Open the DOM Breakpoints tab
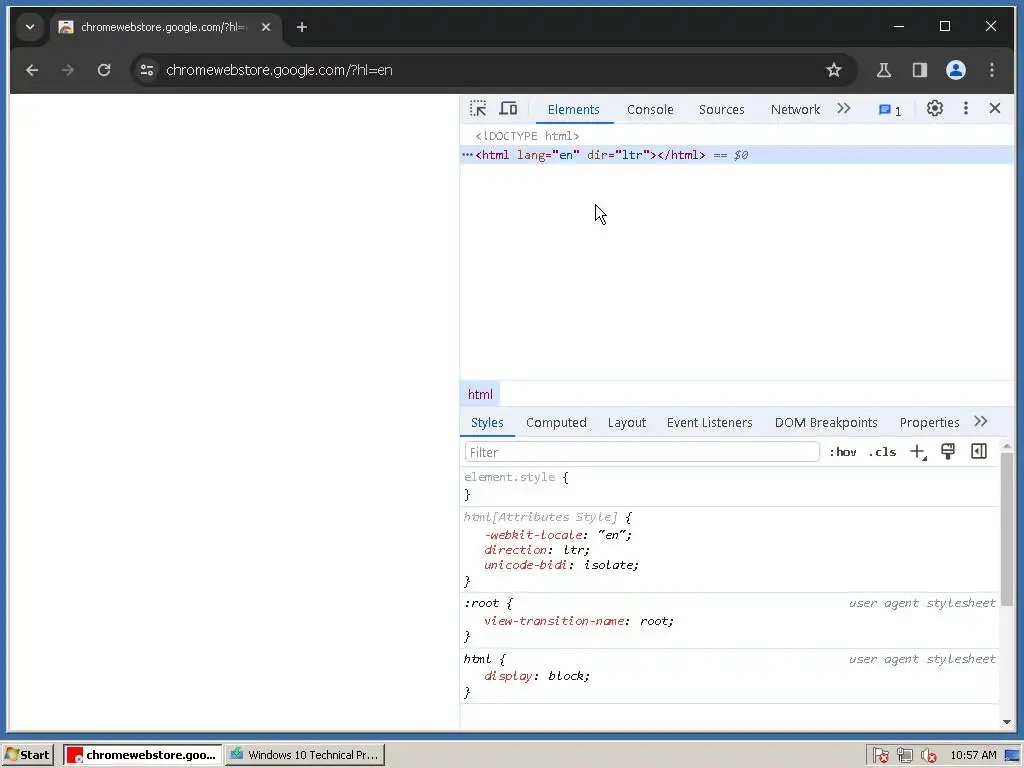Screen dimensions: 1024x768 pos(826,423)
